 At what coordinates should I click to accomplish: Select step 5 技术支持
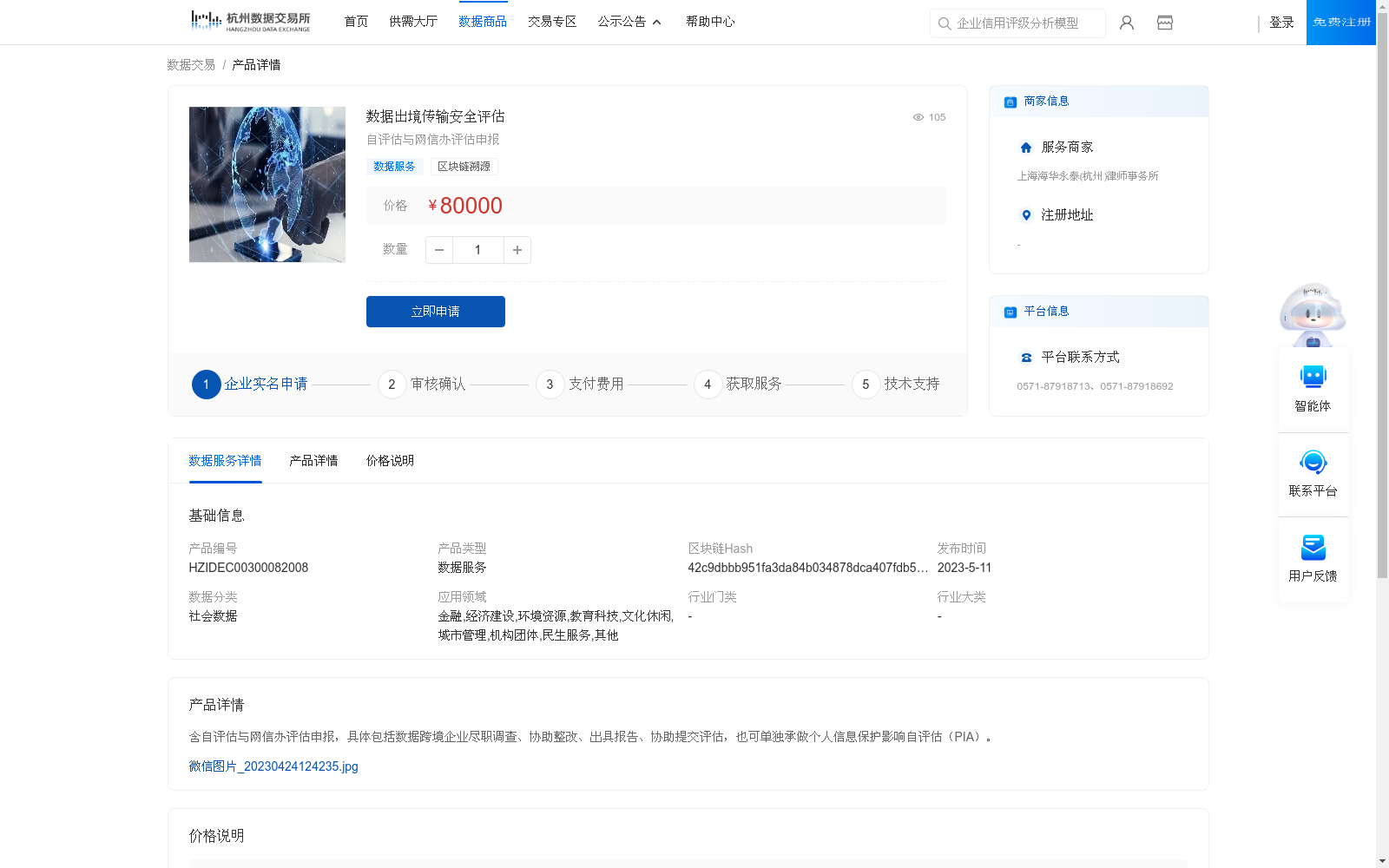click(896, 384)
